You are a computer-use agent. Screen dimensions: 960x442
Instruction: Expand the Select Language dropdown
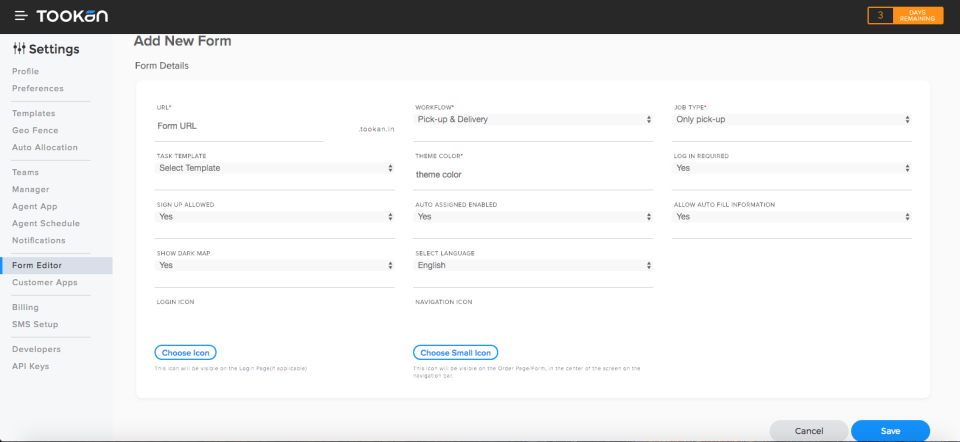point(533,265)
